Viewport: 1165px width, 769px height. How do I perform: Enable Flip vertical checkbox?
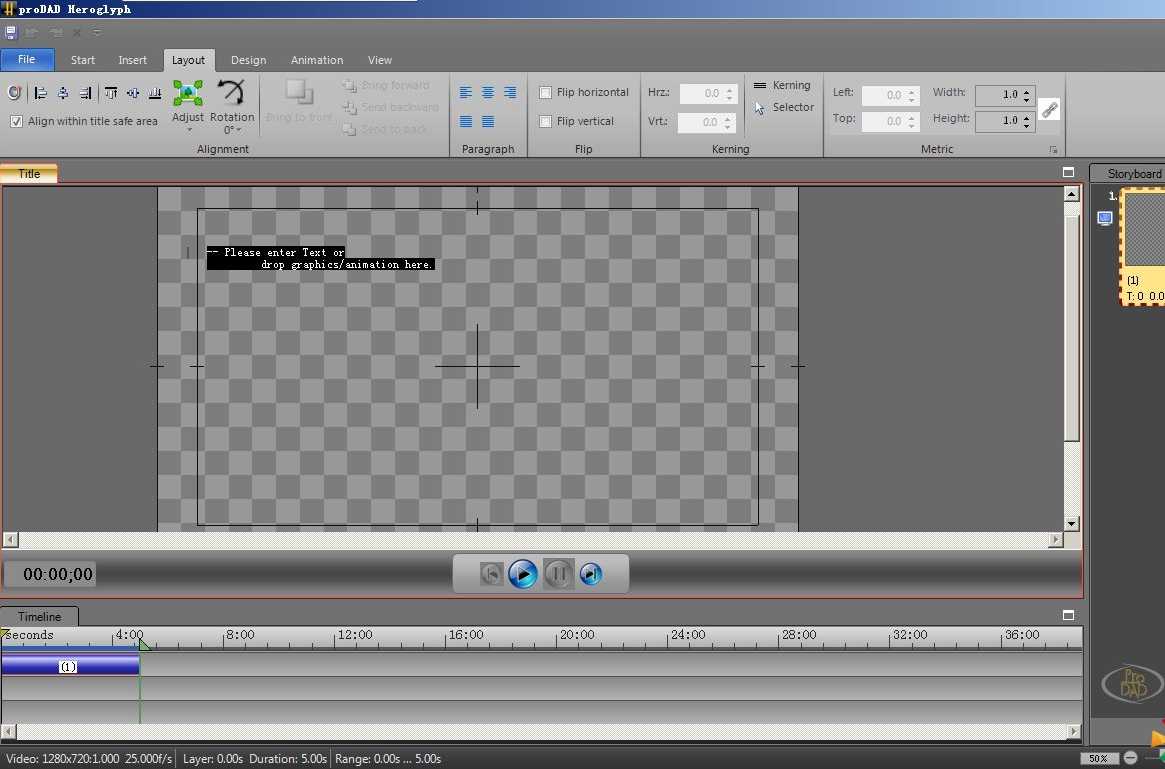click(545, 121)
